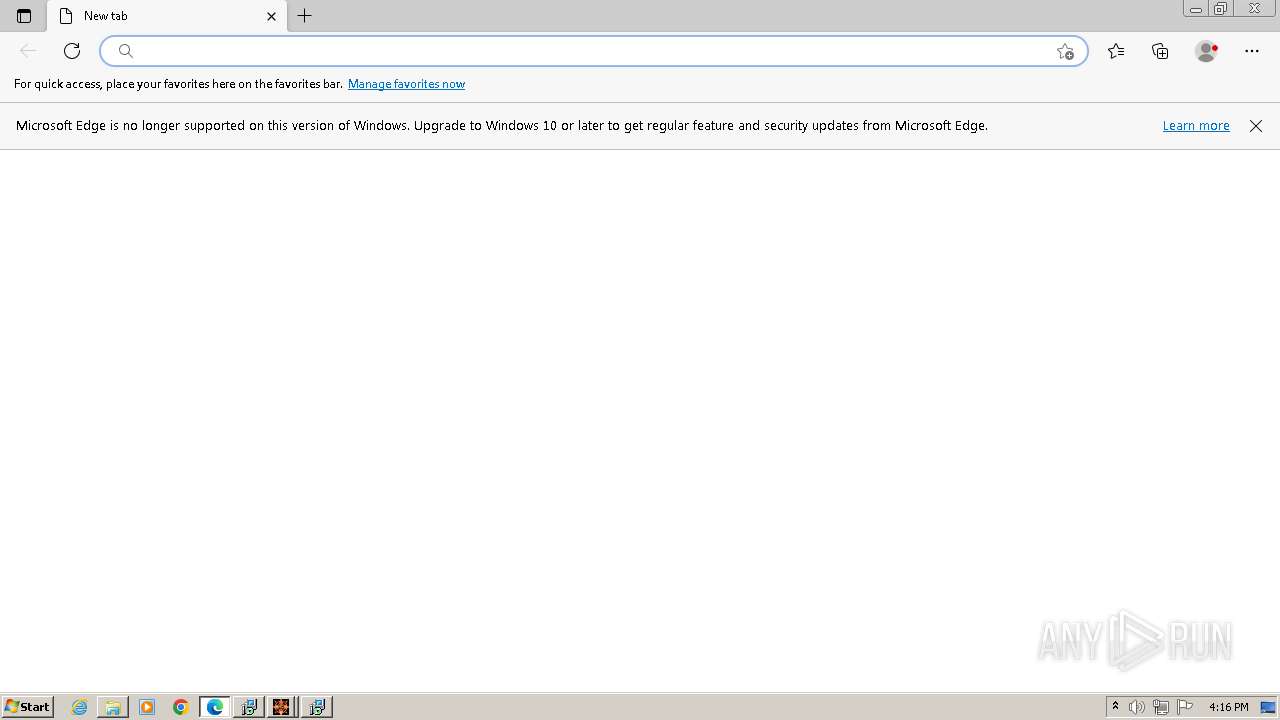Click the clock showing 4:16 PM
1280x720 pixels.
coord(1228,707)
